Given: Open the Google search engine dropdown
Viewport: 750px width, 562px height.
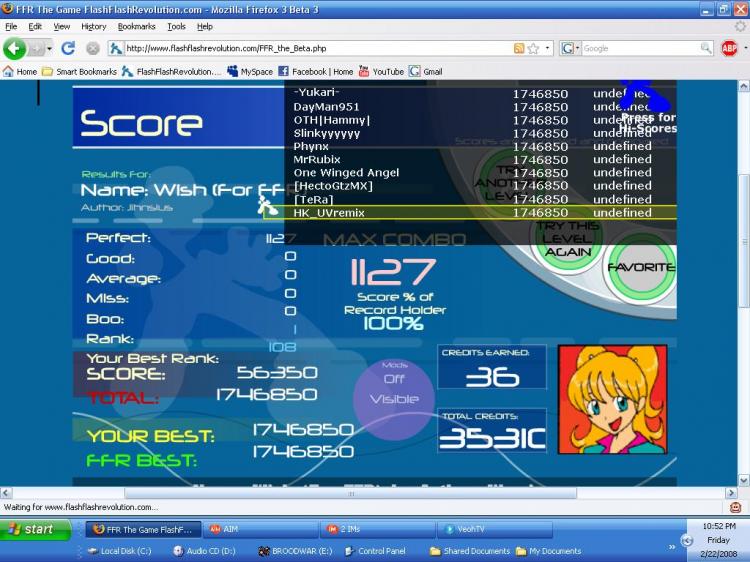Looking at the screenshot, I should point(572,48).
